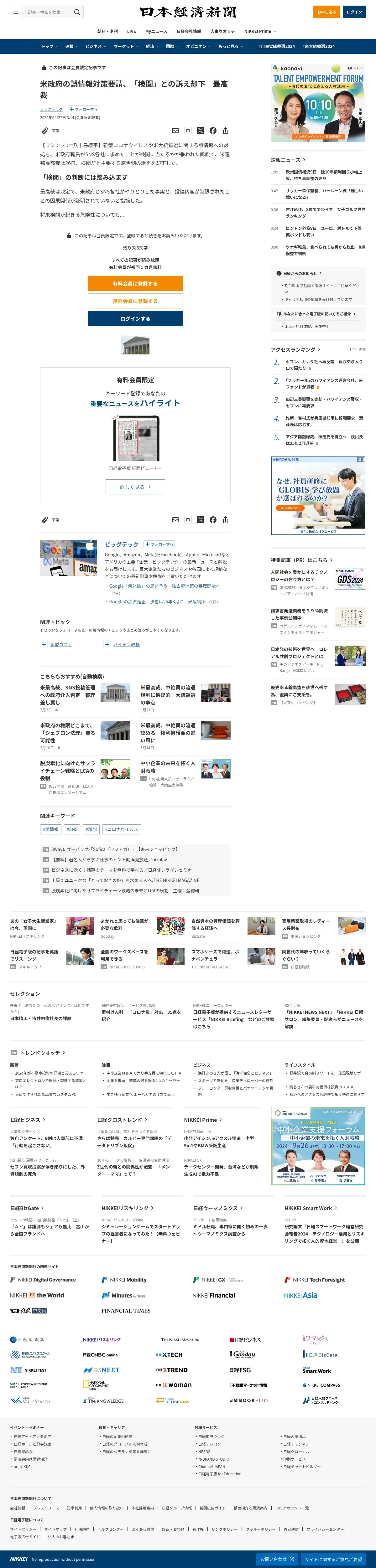The width and height of the screenshot is (376, 1568).
Task: Click 更新 beside the access ranking time
Action: point(362,349)
